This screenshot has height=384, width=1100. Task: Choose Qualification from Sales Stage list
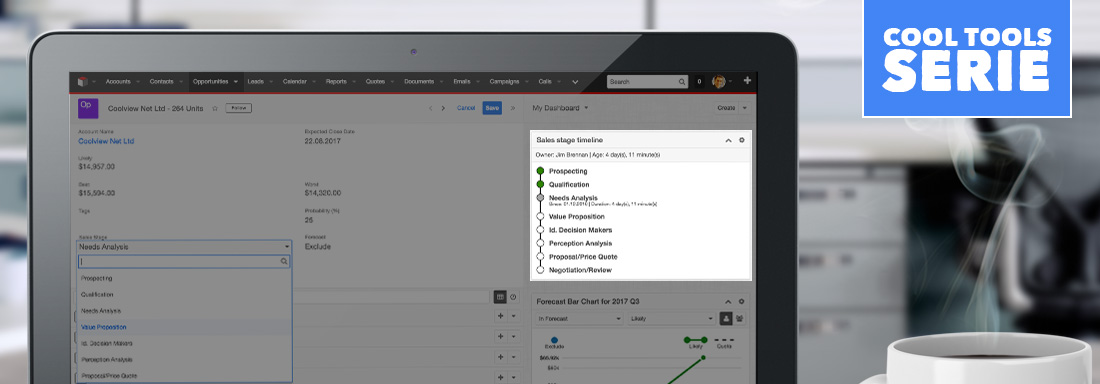click(x=185, y=295)
